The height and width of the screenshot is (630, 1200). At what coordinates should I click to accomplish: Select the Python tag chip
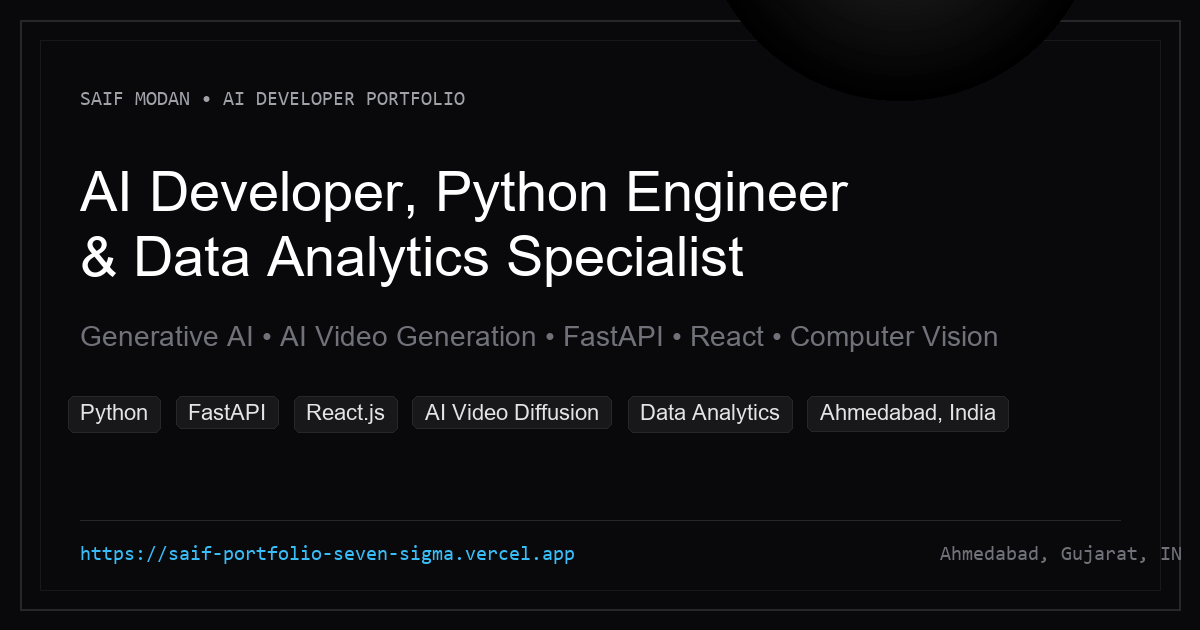point(114,414)
